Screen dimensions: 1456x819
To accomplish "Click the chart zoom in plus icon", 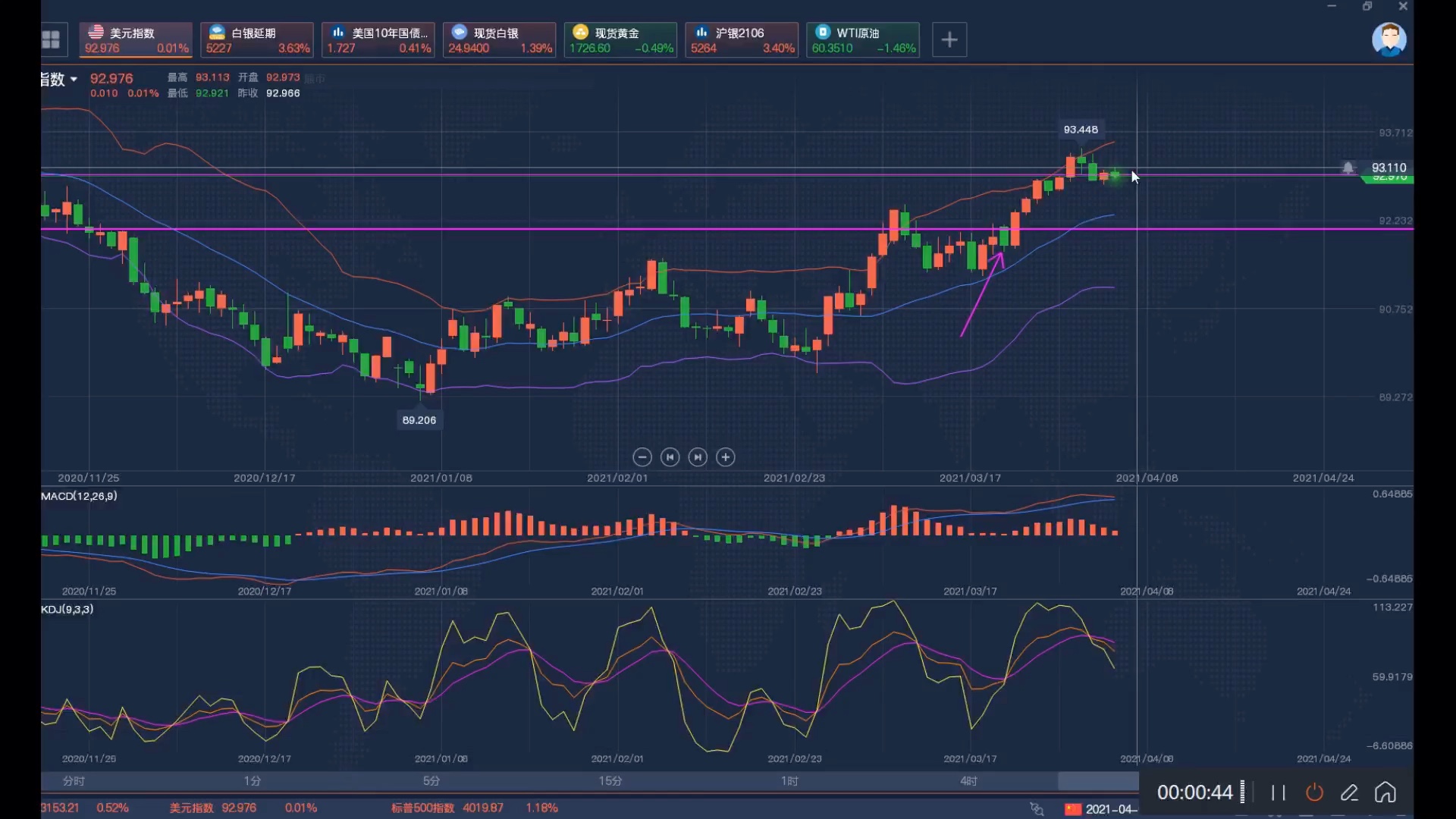I will click(726, 457).
